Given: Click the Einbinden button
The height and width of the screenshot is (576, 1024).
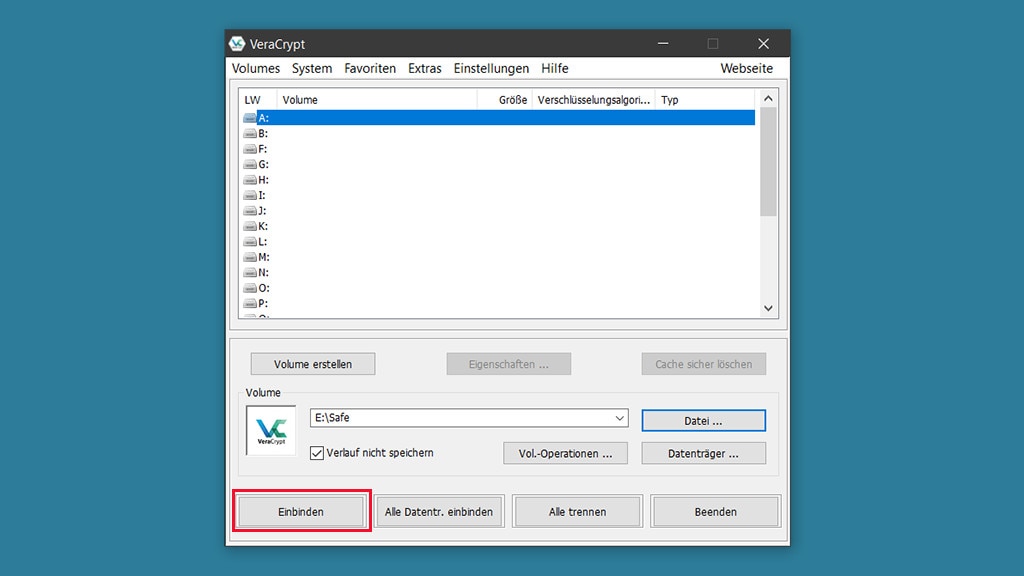Looking at the screenshot, I should point(301,511).
